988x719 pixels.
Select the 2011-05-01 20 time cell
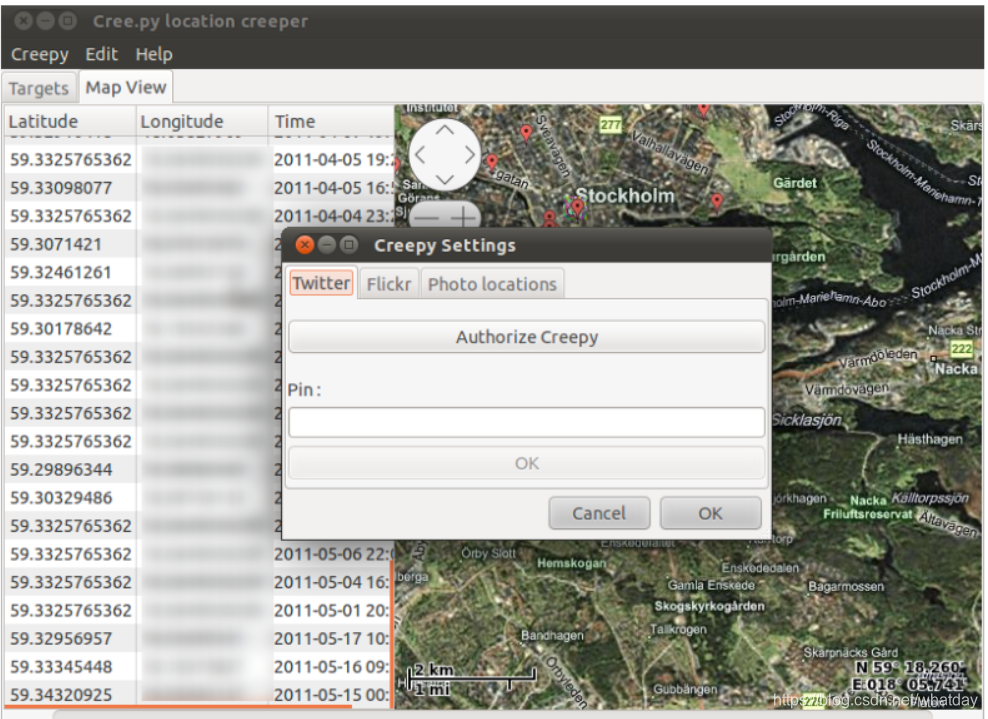coord(332,611)
